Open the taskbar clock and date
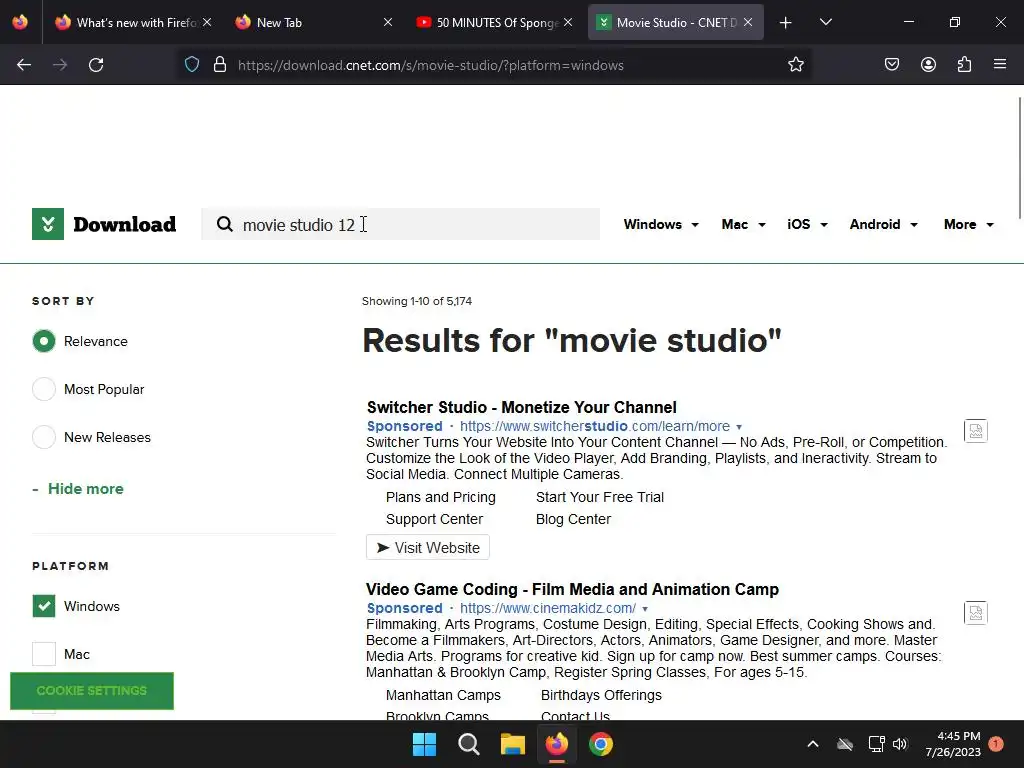 click(953, 744)
